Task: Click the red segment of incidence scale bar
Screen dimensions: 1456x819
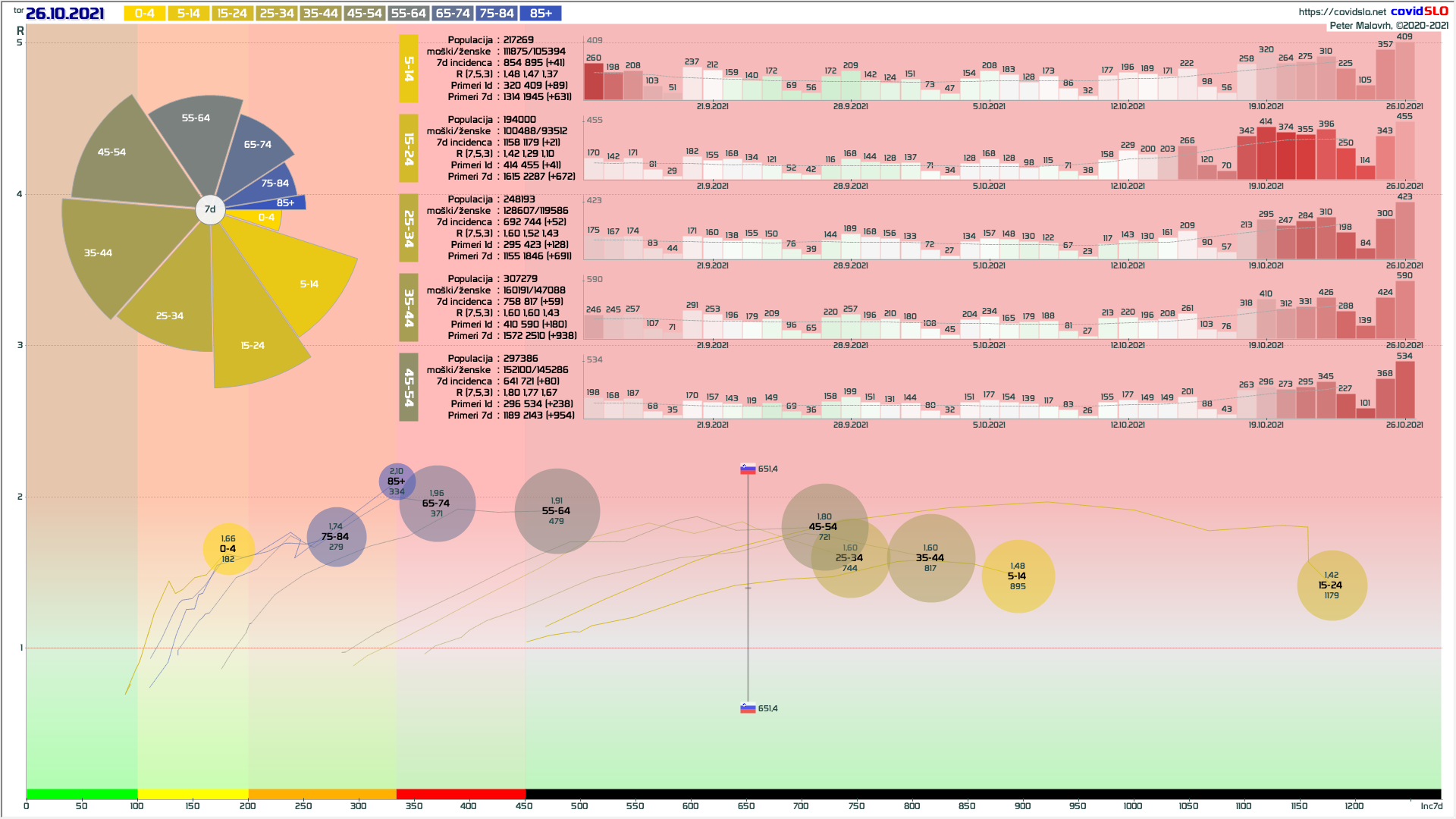Action: click(460, 794)
